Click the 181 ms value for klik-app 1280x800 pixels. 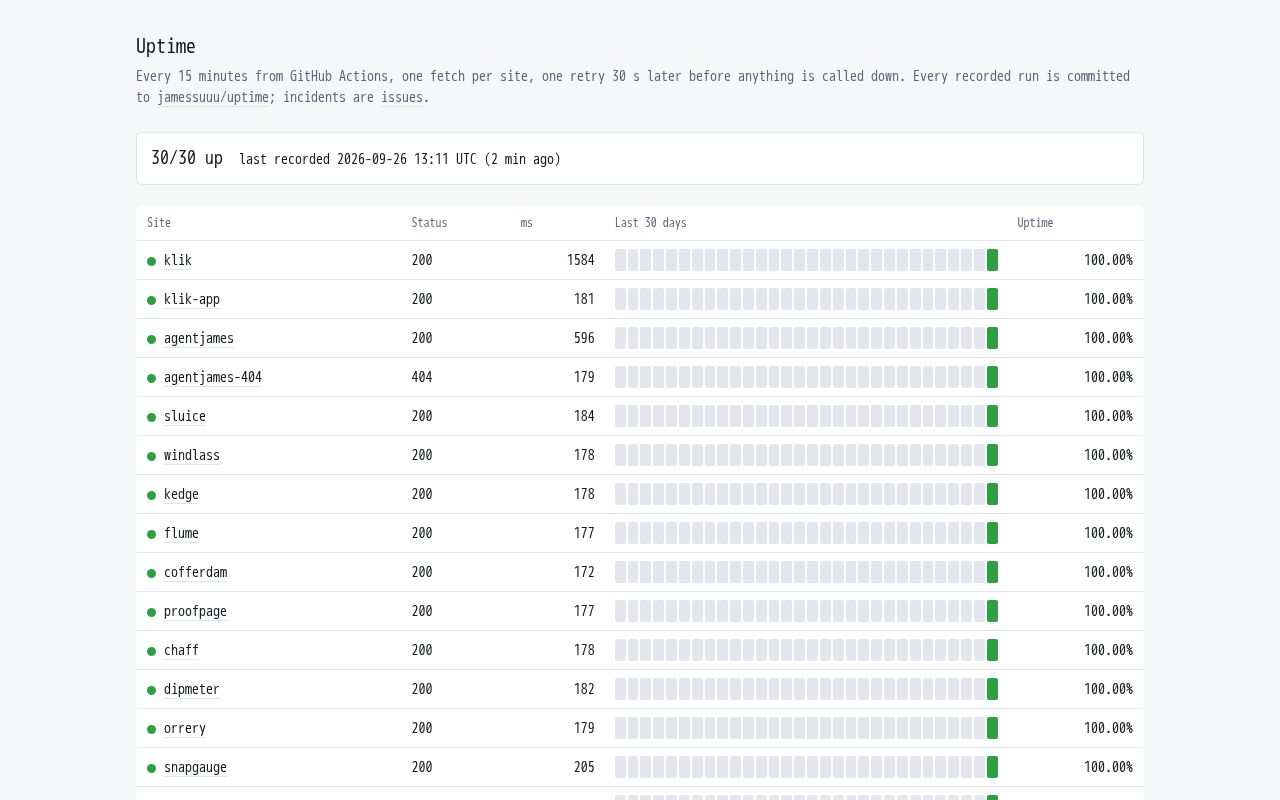pos(584,299)
